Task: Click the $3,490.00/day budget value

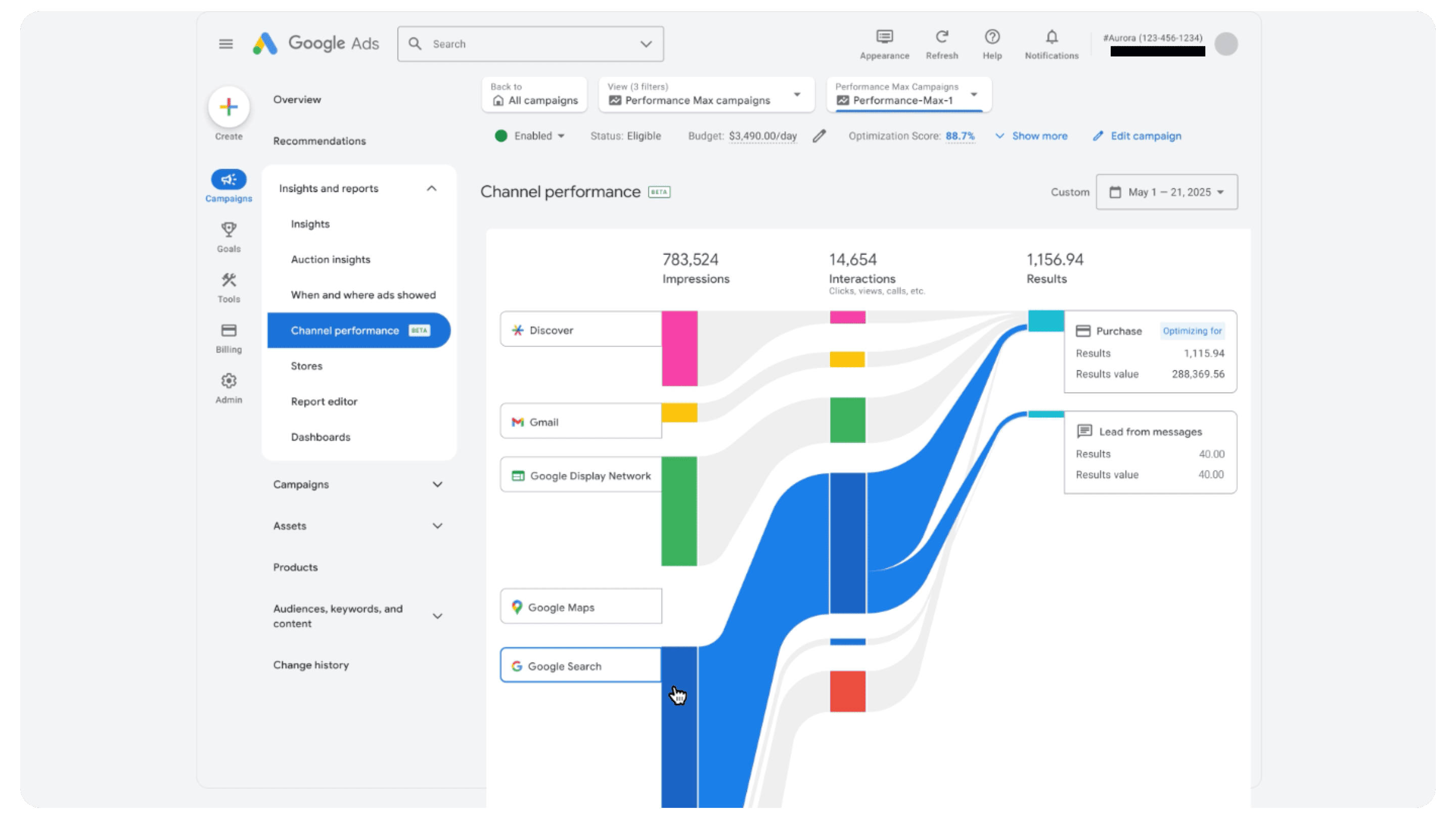Action: tap(762, 135)
